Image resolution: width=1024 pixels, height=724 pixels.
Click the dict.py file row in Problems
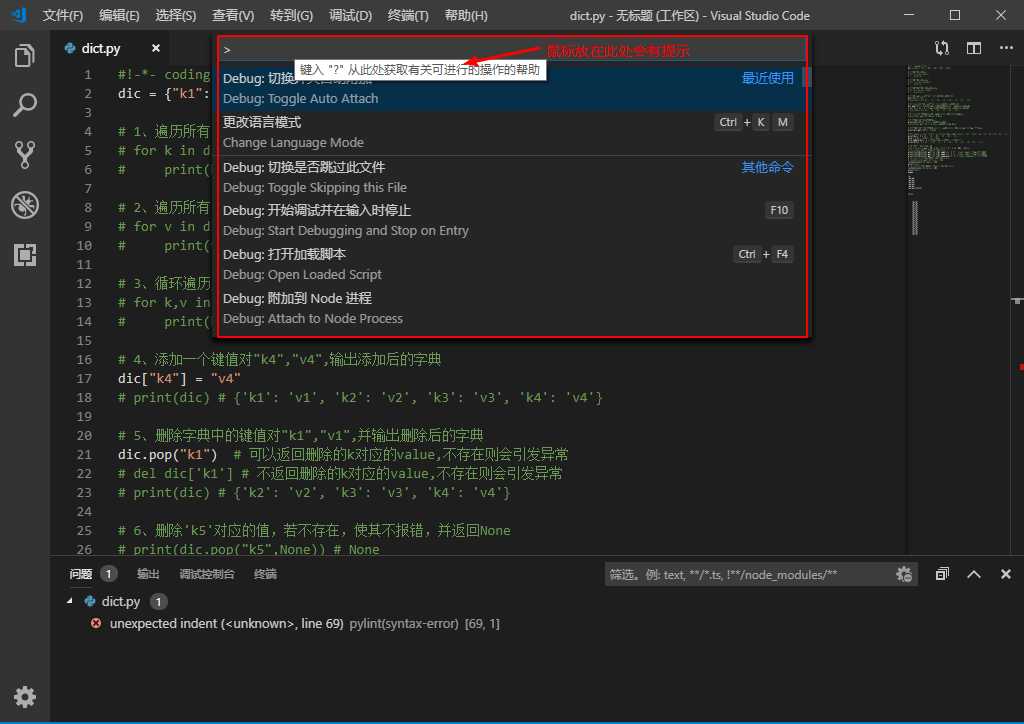click(x=537, y=601)
